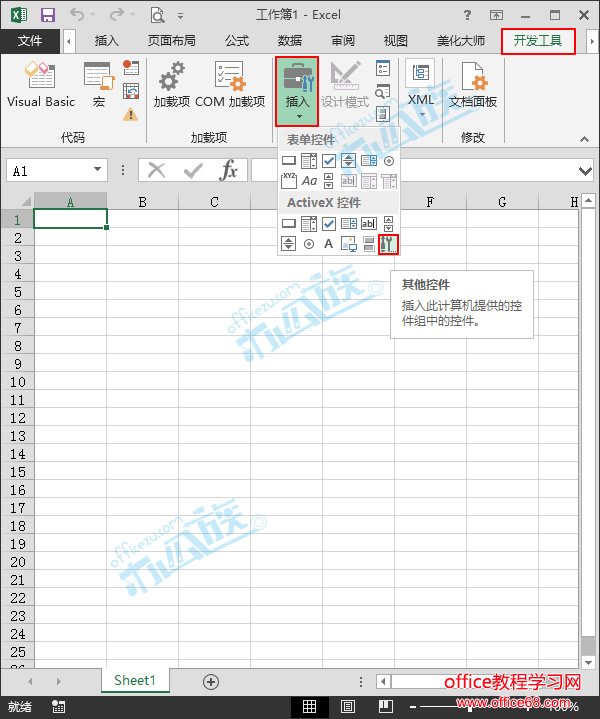Open the 加载项 add-ins gear icon
600x719 pixels.
coord(172,86)
